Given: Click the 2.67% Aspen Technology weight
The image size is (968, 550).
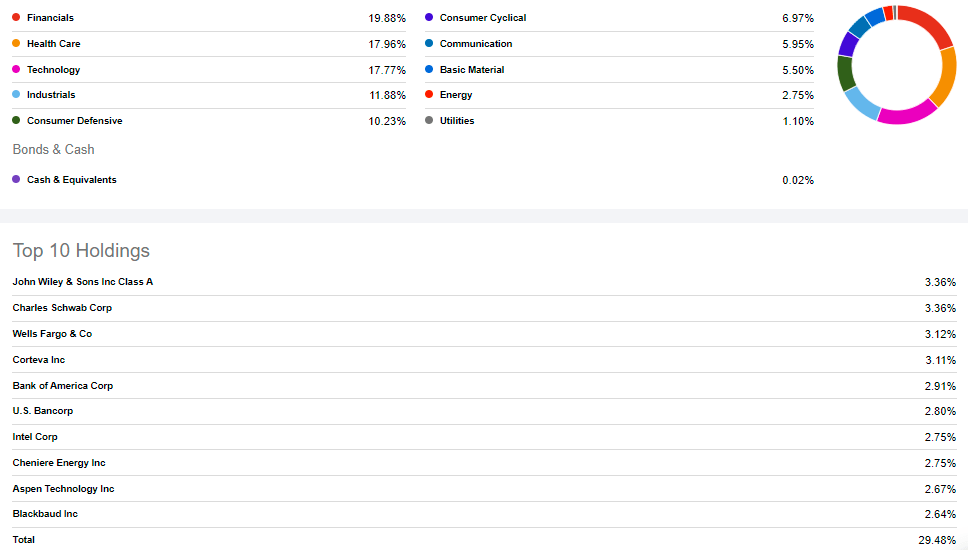Looking at the screenshot, I should (x=940, y=490).
